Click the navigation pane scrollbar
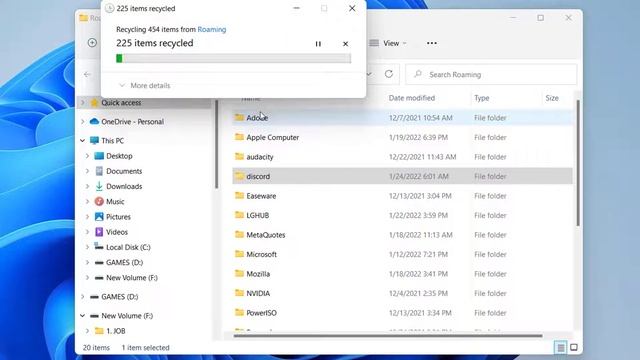Image resolution: width=640 pixels, height=360 pixels. point(216,144)
